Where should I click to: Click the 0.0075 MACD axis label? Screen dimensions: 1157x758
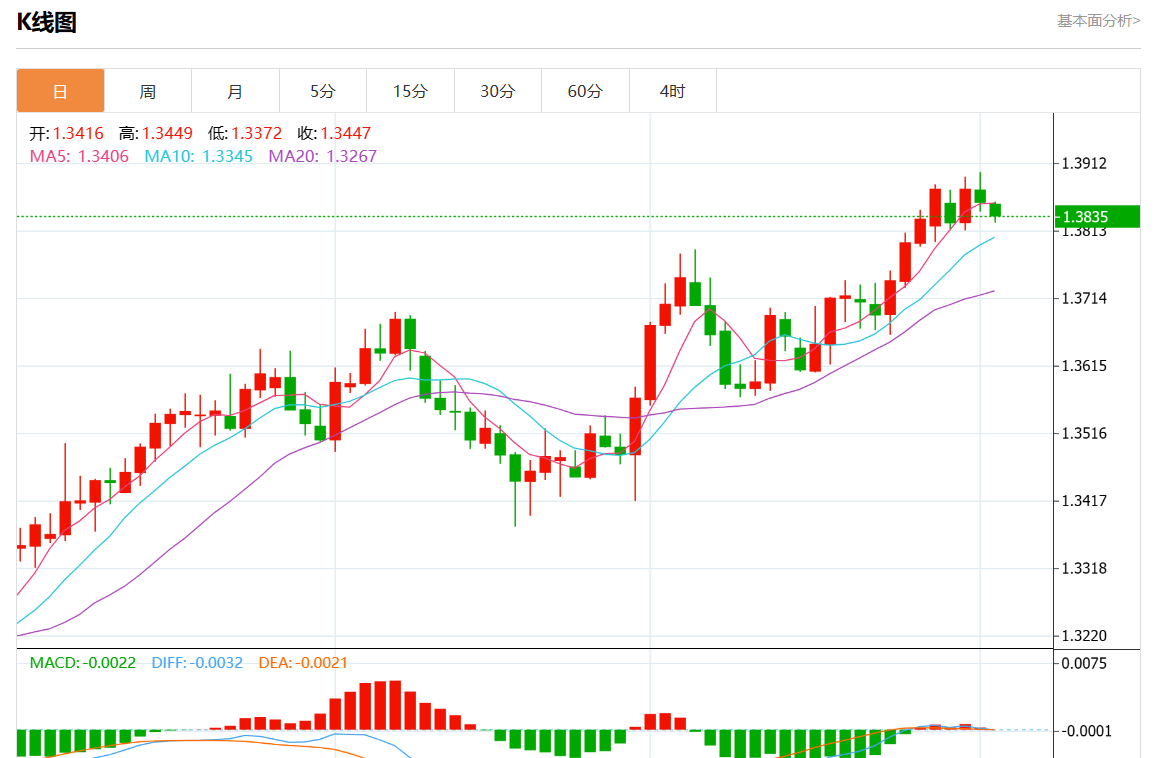coord(1084,664)
